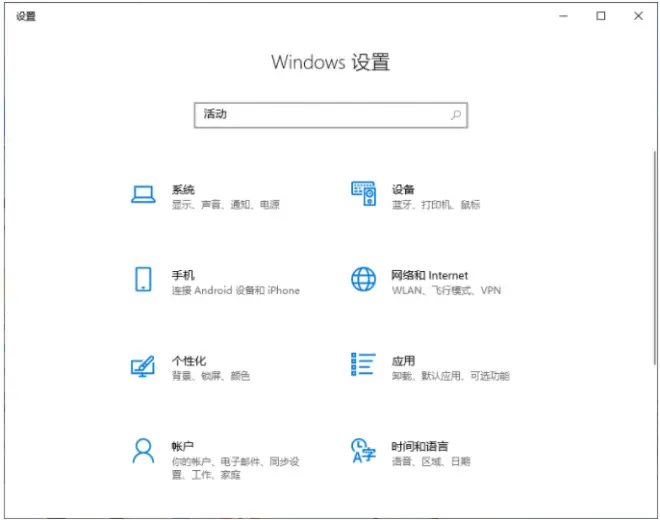Click the 网络和 Internet title

429,275
